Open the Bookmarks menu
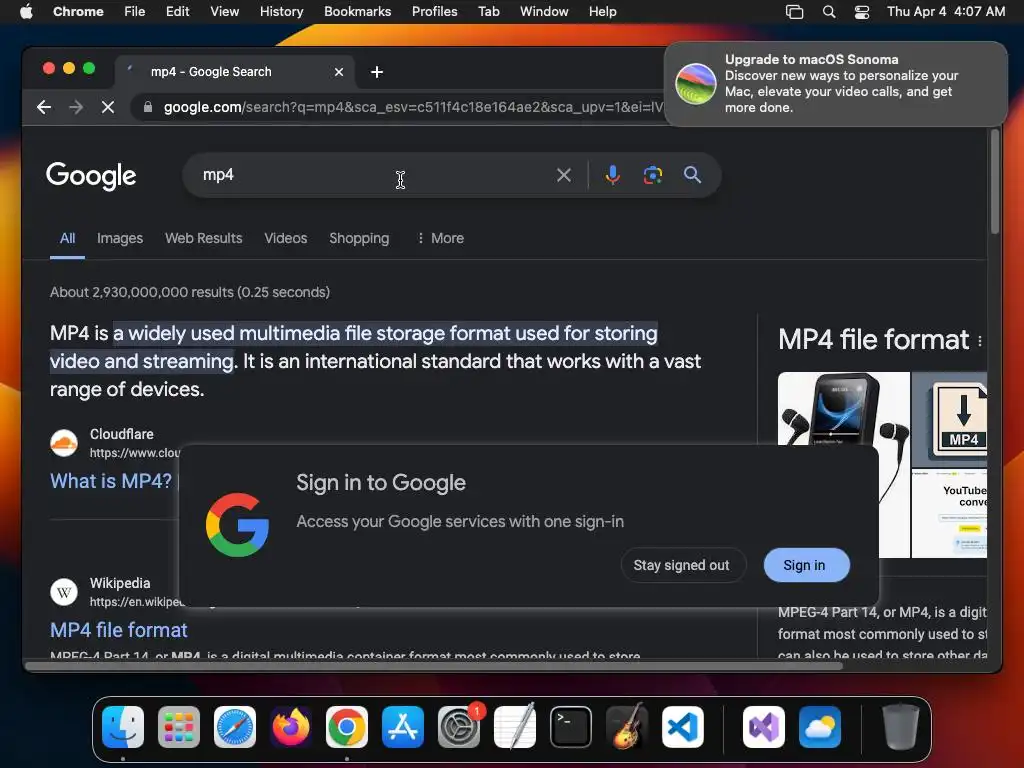This screenshot has width=1024, height=768. point(357,12)
